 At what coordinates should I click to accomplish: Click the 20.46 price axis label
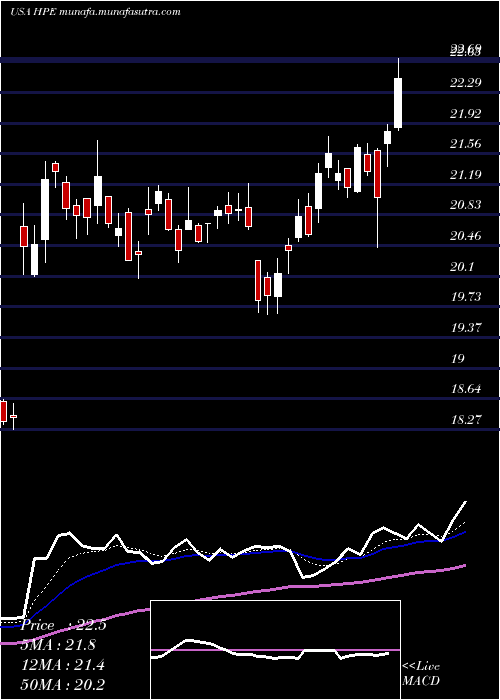point(465,236)
